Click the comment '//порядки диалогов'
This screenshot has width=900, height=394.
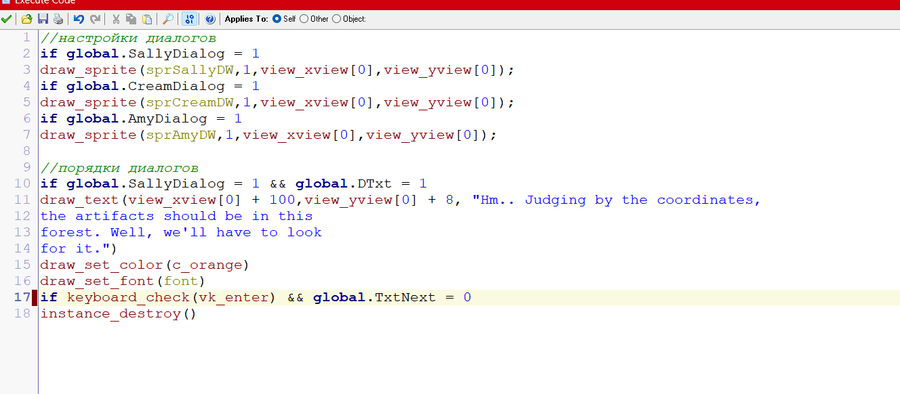point(119,168)
